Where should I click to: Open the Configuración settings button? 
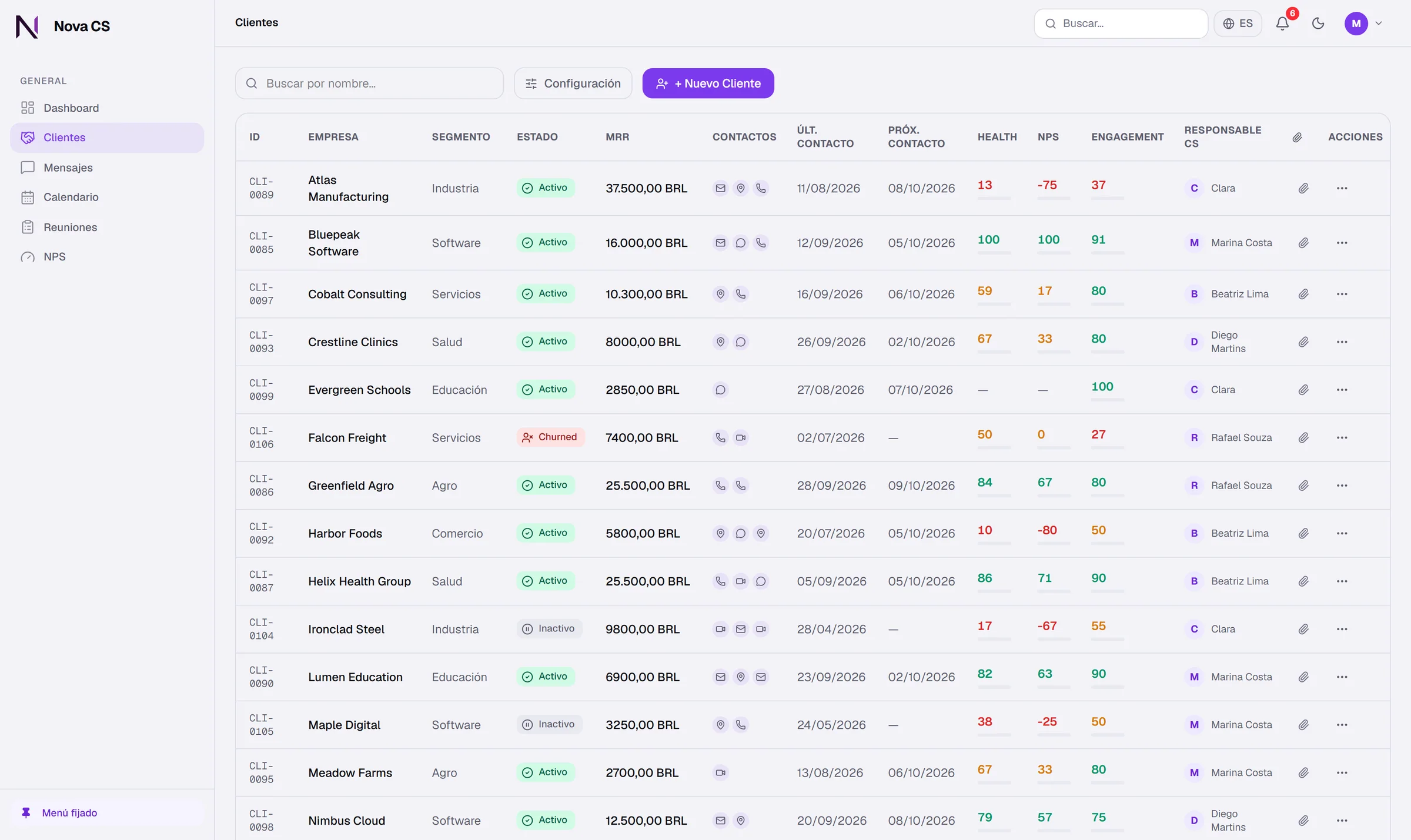573,83
